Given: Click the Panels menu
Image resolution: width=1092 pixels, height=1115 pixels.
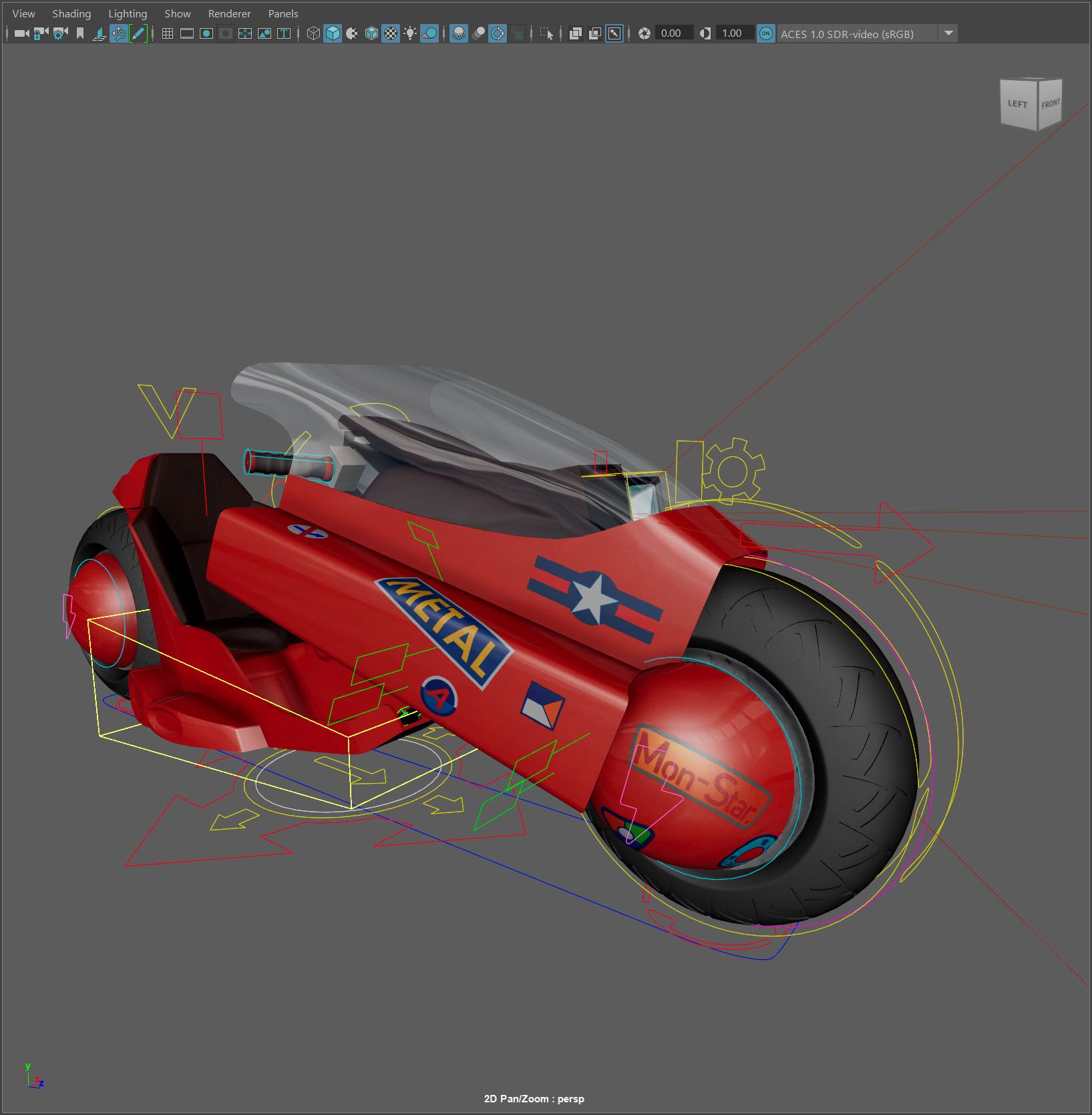Looking at the screenshot, I should 283,13.
